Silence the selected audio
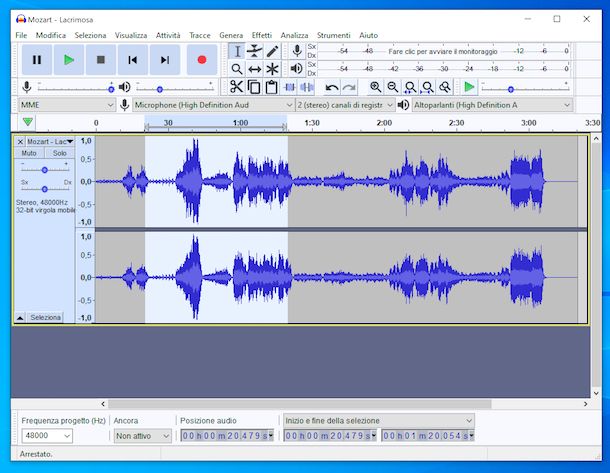The width and height of the screenshot is (610, 473). point(307,87)
